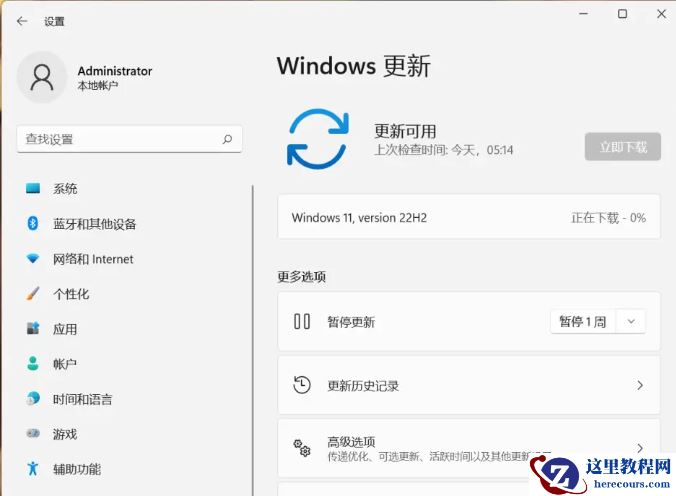Image resolution: width=676 pixels, height=496 pixels.
Task: Minimize the settings window
Action: tap(583, 14)
